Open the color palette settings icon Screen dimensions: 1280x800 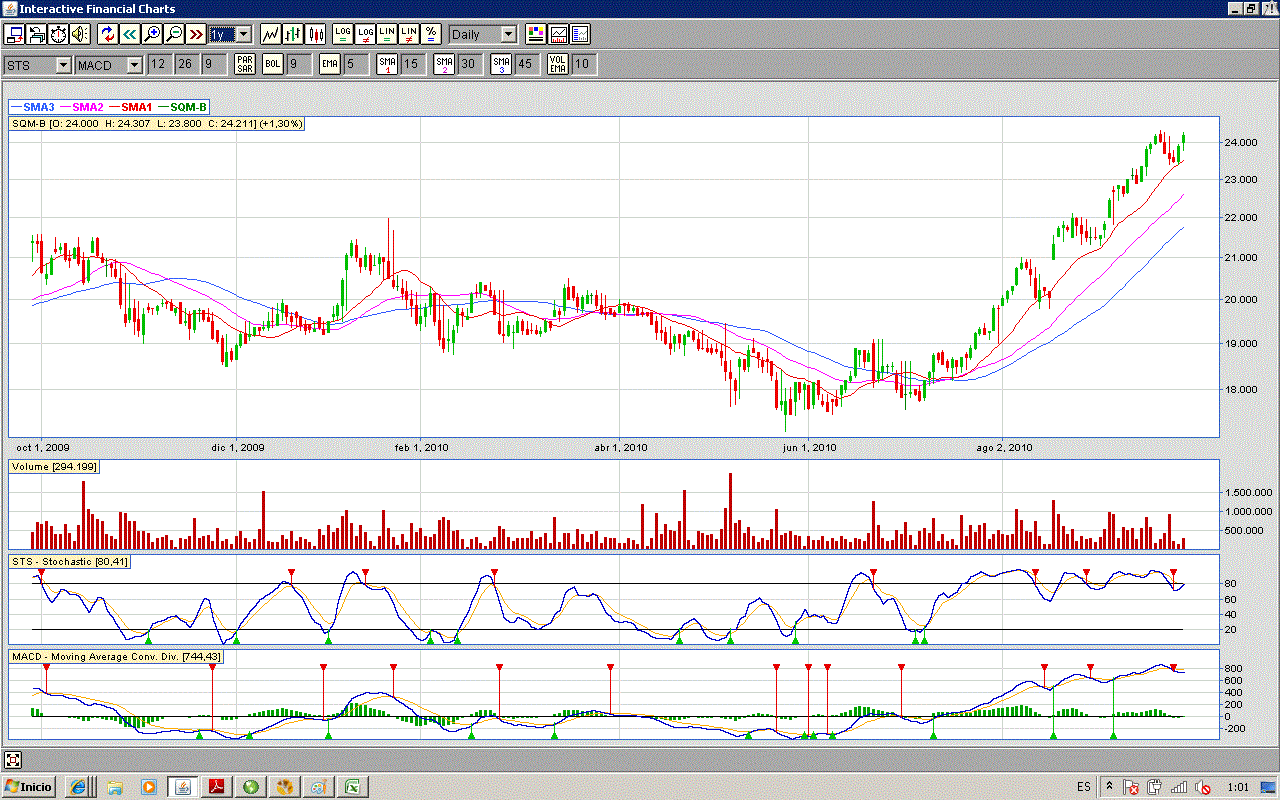[536, 34]
